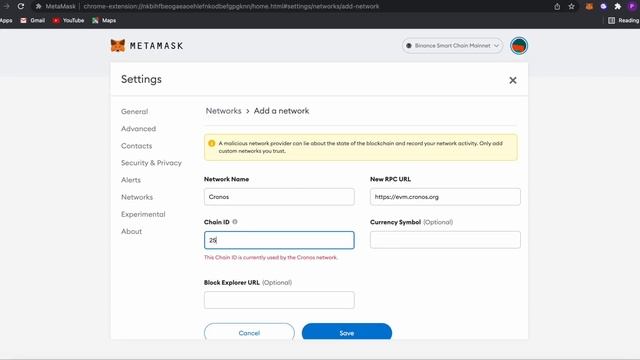This screenshot has height=360, width=640.
Task: Open Contacts settings tab
Action: click(x=136, y=146)
